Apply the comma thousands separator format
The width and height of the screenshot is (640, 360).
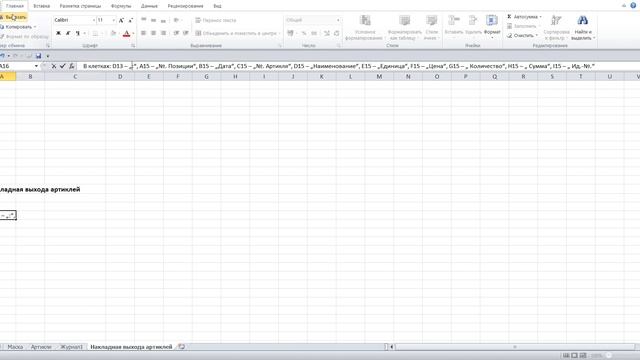pyautogui.click(x=314, y=33)
